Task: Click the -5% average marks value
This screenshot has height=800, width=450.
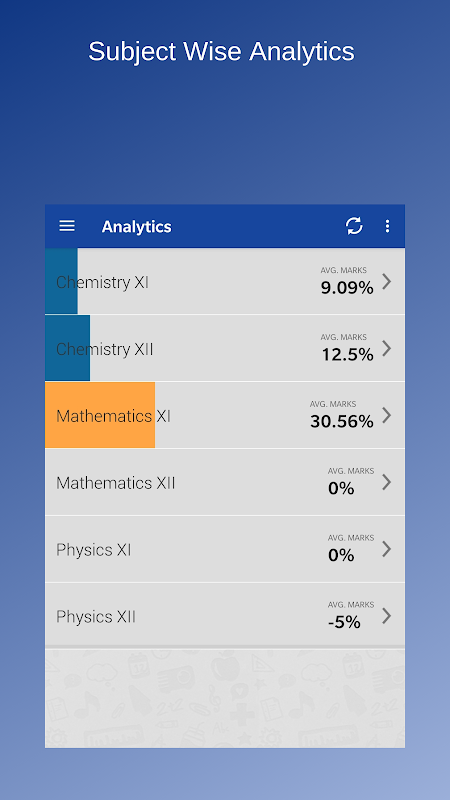Action: (344, 622)
